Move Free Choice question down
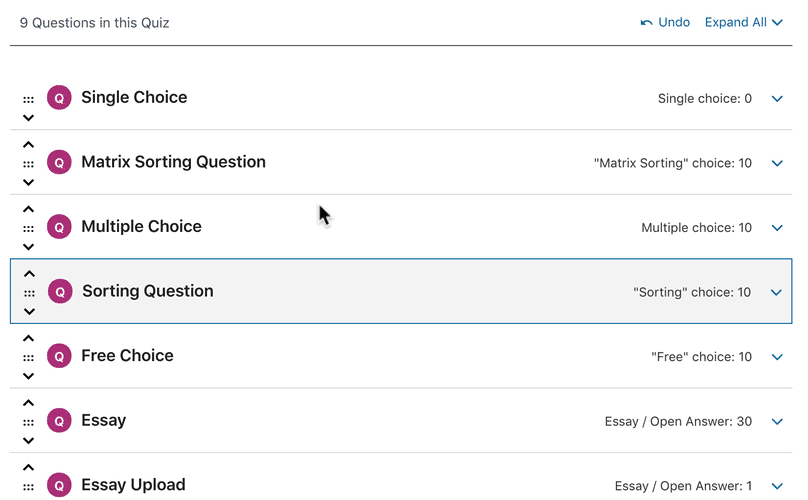Viewport: 808px width, 500px height. (x=28, y=376)
